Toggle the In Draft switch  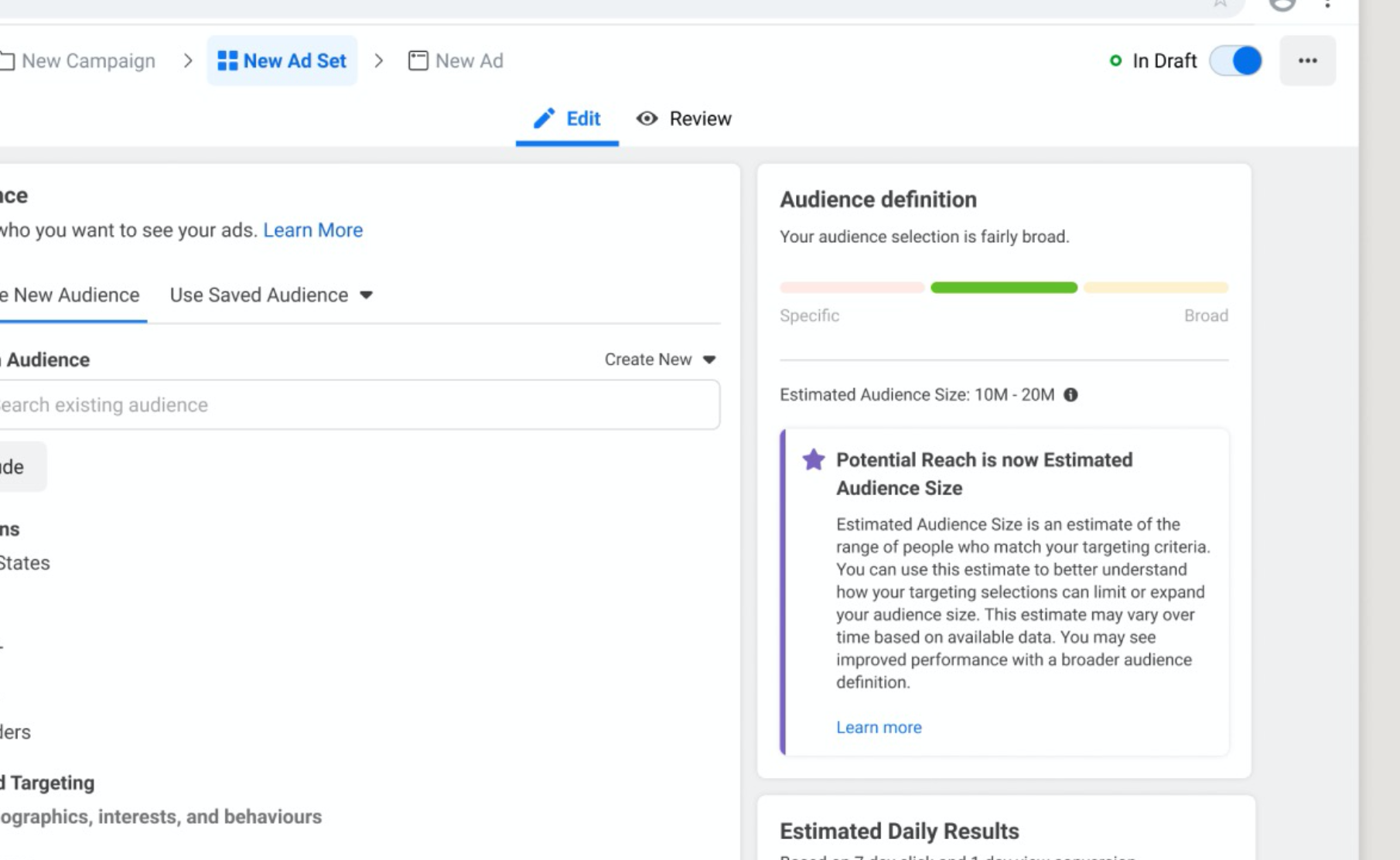1234,60
